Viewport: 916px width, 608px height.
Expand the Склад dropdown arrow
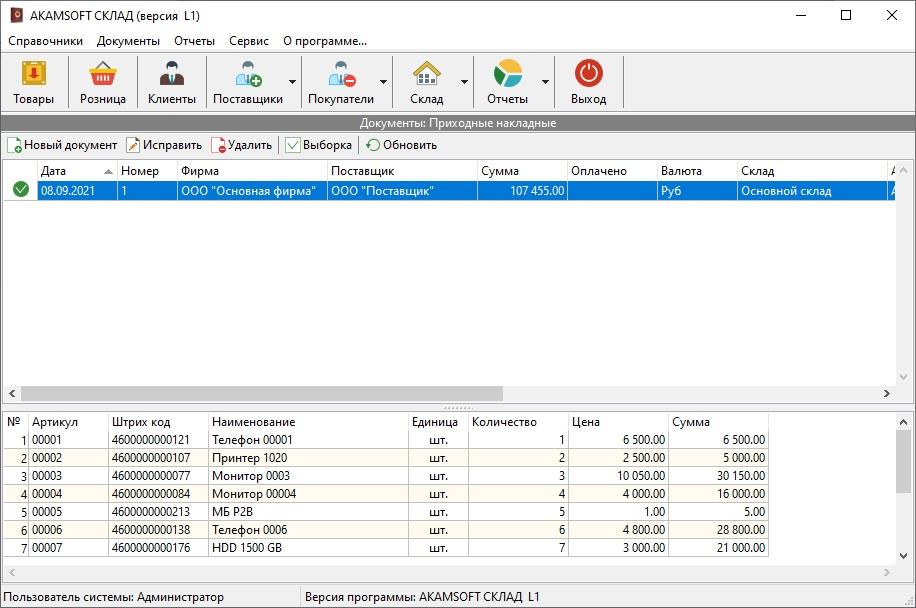coord(464,82)
